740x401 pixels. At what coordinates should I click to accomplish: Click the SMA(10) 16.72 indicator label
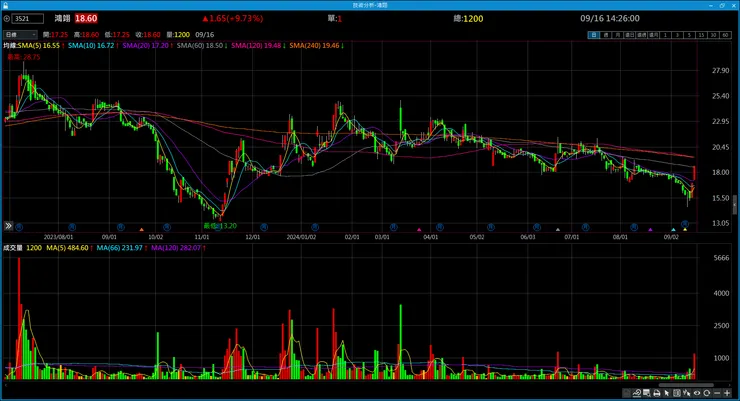tap(91, 46)
